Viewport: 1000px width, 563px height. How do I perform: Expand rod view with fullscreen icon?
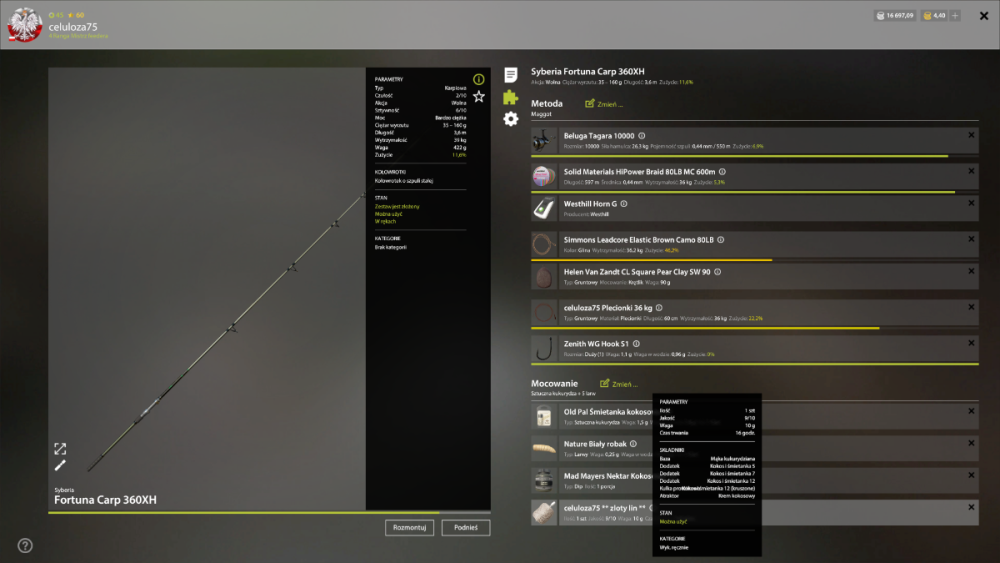coord(60,449)
